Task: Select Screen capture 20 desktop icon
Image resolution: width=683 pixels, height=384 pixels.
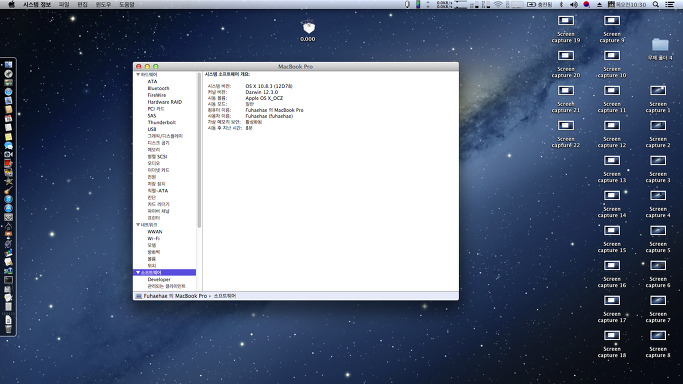Action: point(566,56)
